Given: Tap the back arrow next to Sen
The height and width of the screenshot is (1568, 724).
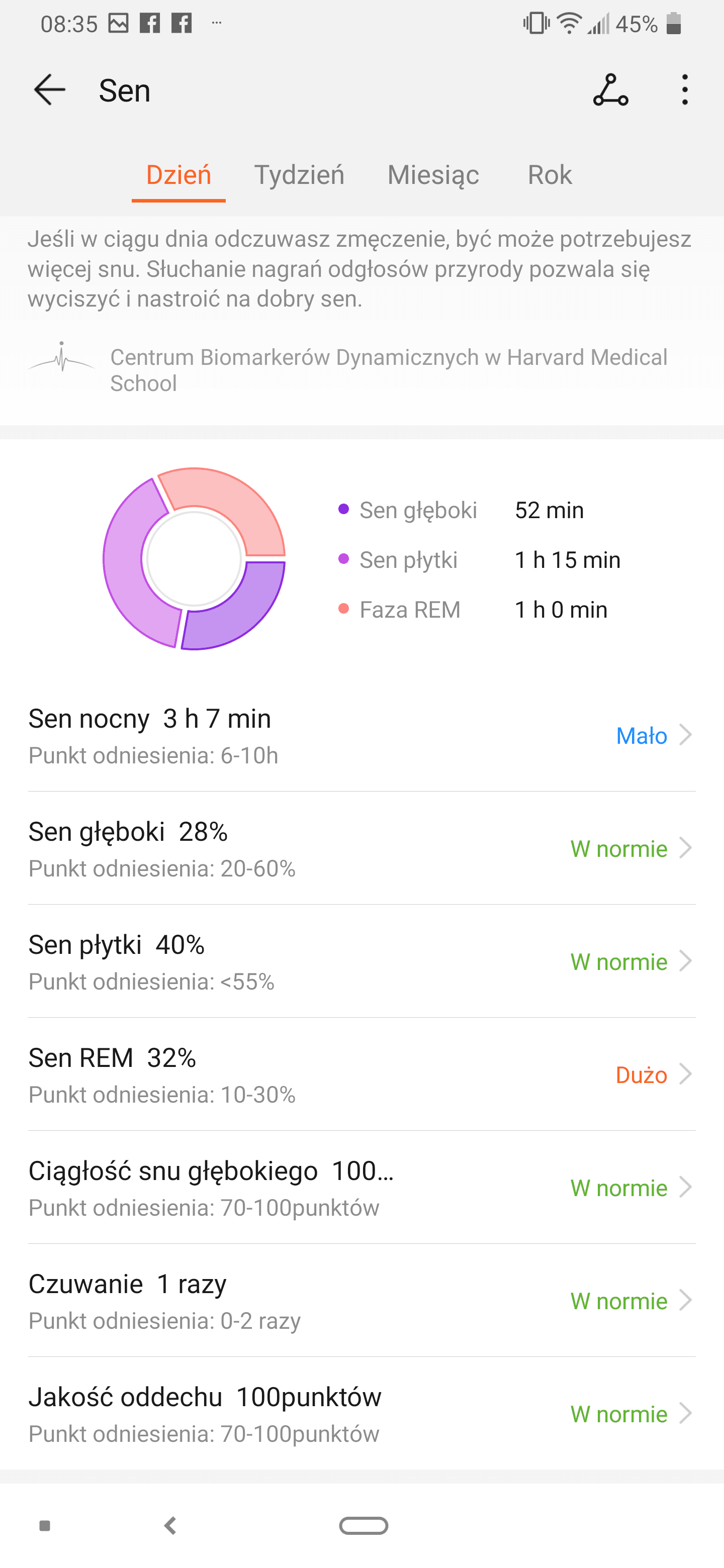Looking at the screenshot, I should 49,90.
